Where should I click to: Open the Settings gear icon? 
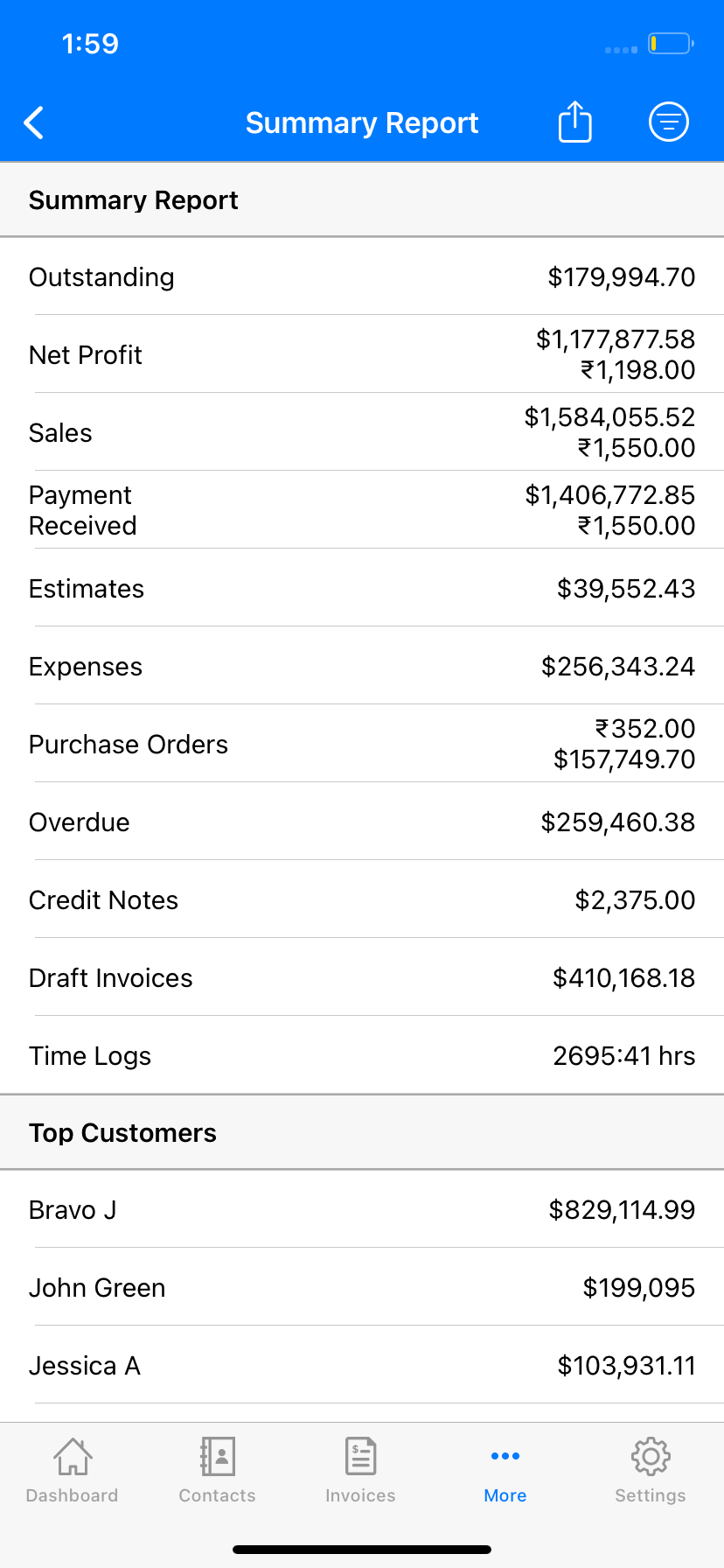(x=651, y=1457)
